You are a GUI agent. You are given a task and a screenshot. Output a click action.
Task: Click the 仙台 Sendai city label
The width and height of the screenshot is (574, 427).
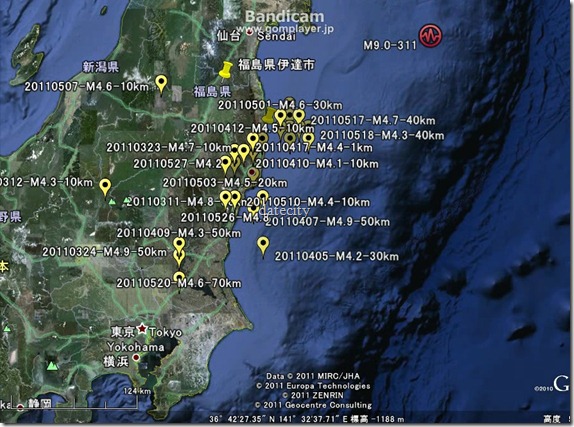click(256, 36)
